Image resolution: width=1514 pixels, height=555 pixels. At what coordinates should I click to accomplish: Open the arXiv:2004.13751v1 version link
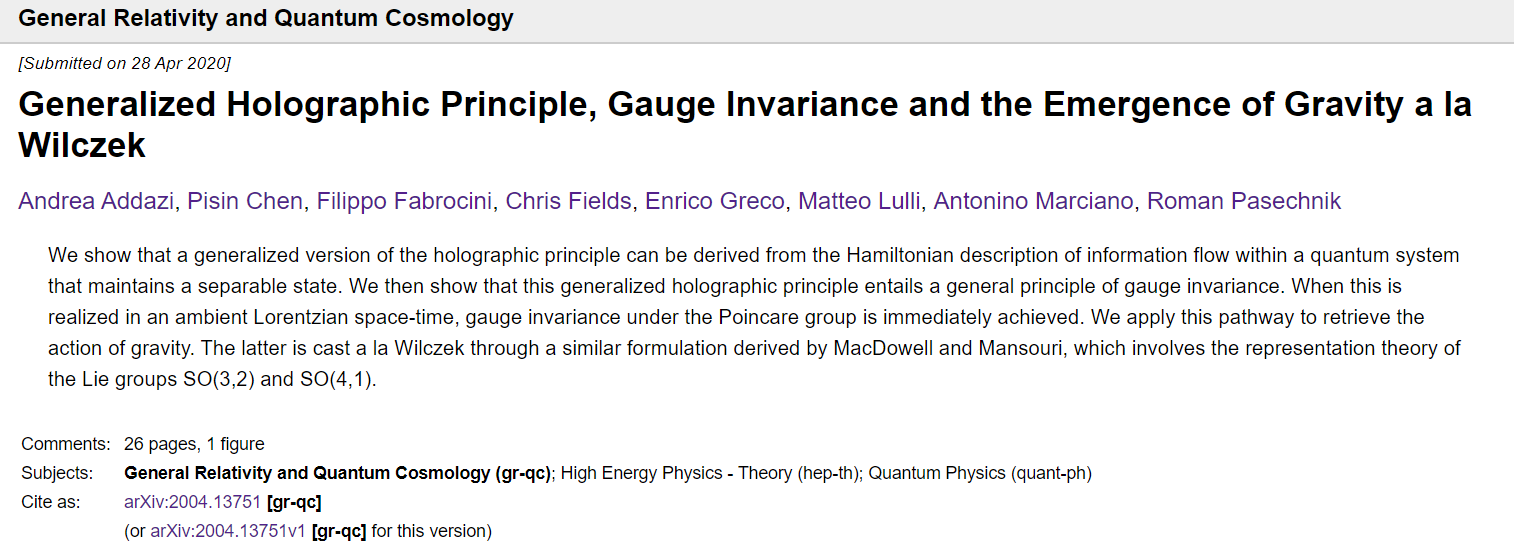coord(227,531)
